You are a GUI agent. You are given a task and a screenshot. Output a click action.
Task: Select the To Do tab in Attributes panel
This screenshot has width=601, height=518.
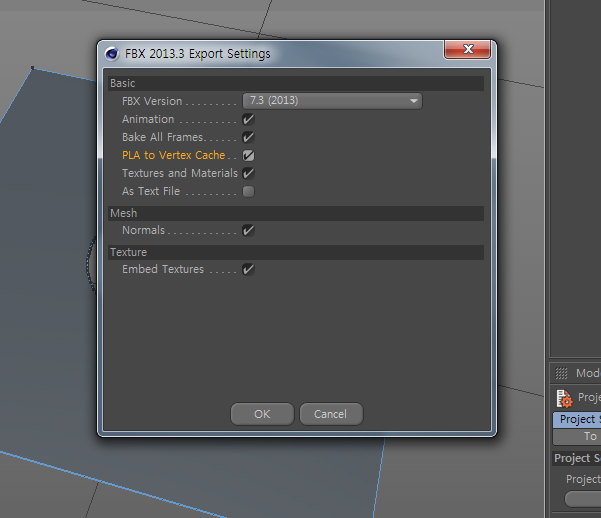(577, 437)
